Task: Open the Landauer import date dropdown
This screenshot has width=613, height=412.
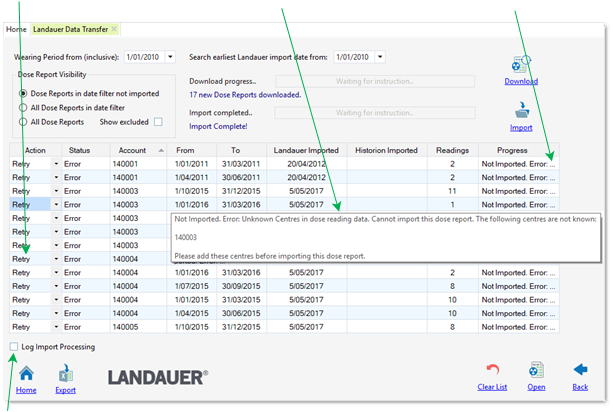Action: pyautogui.click(x=380, y=57)
